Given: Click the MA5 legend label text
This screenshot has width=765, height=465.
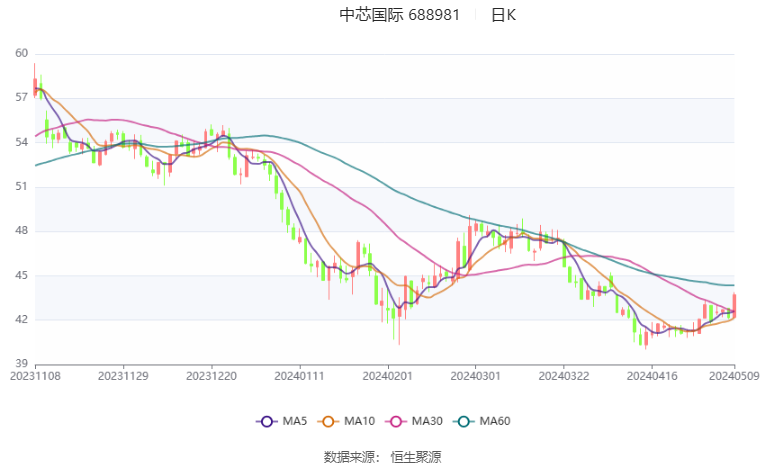Looking at the screenshot, I should tap(295, 421).
